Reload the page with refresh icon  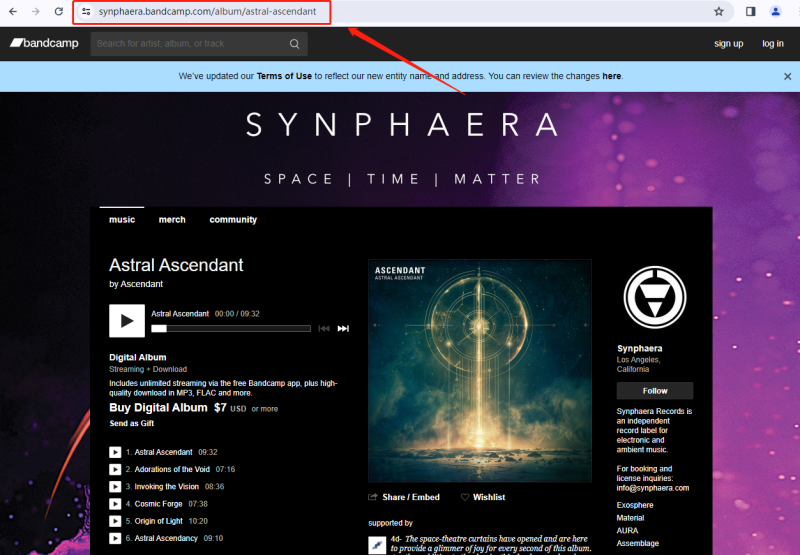59,11
